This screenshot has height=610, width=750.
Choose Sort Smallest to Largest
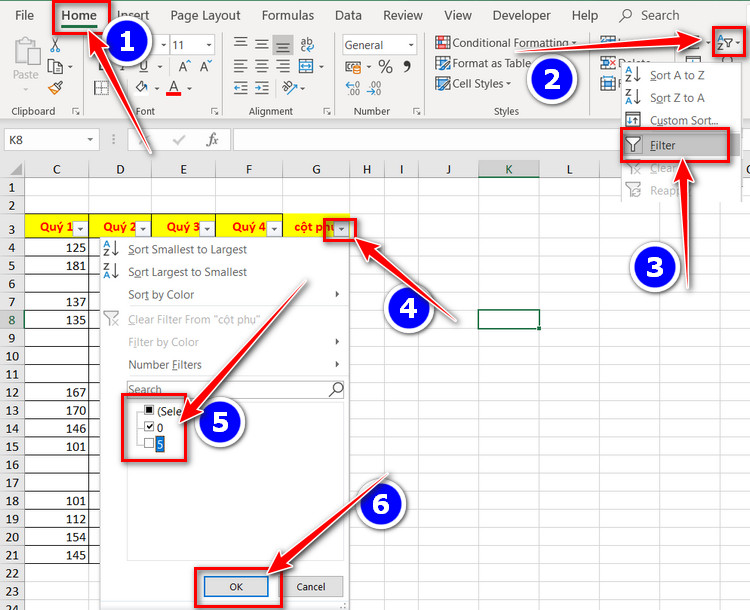187,249
